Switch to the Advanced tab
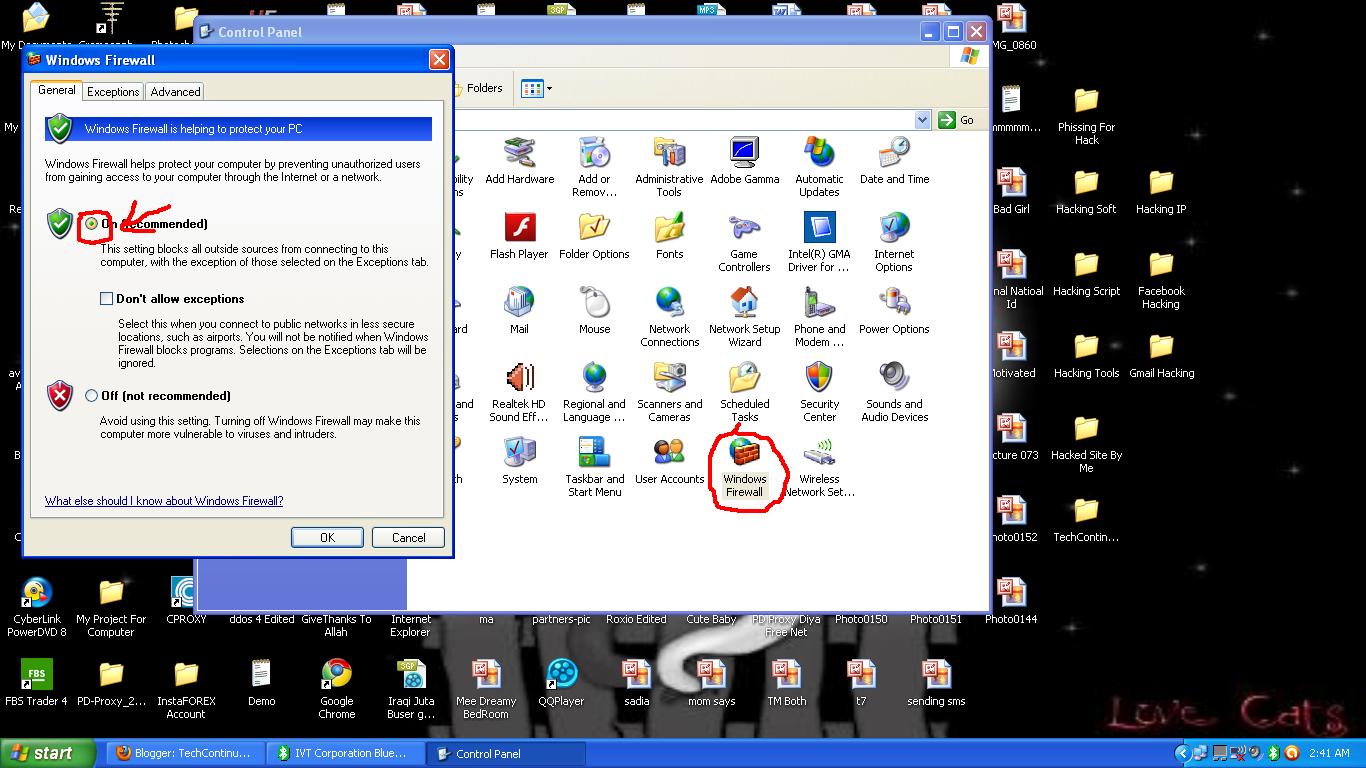The height and width of the screenshot is (768, 1366). tap(176, 92)
